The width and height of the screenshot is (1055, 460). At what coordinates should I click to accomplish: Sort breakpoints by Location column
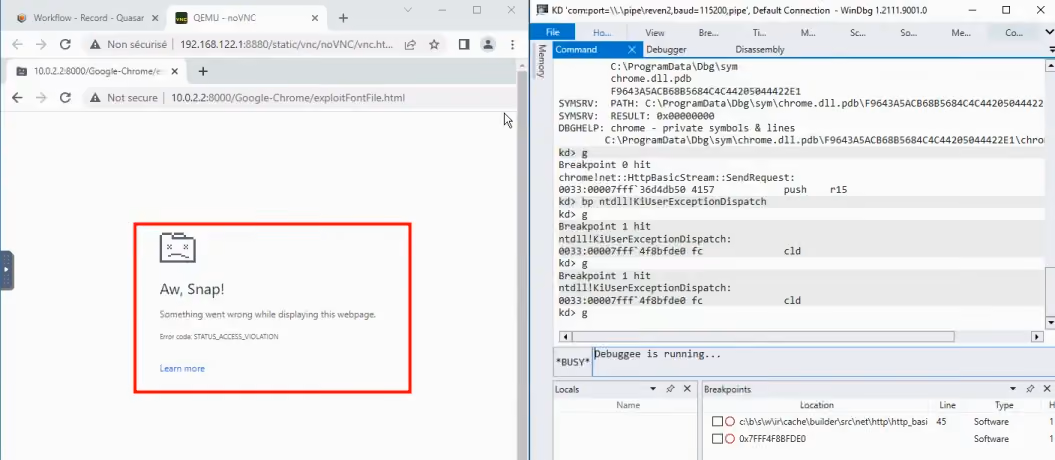pyautogui.click(x=817, y=405)
